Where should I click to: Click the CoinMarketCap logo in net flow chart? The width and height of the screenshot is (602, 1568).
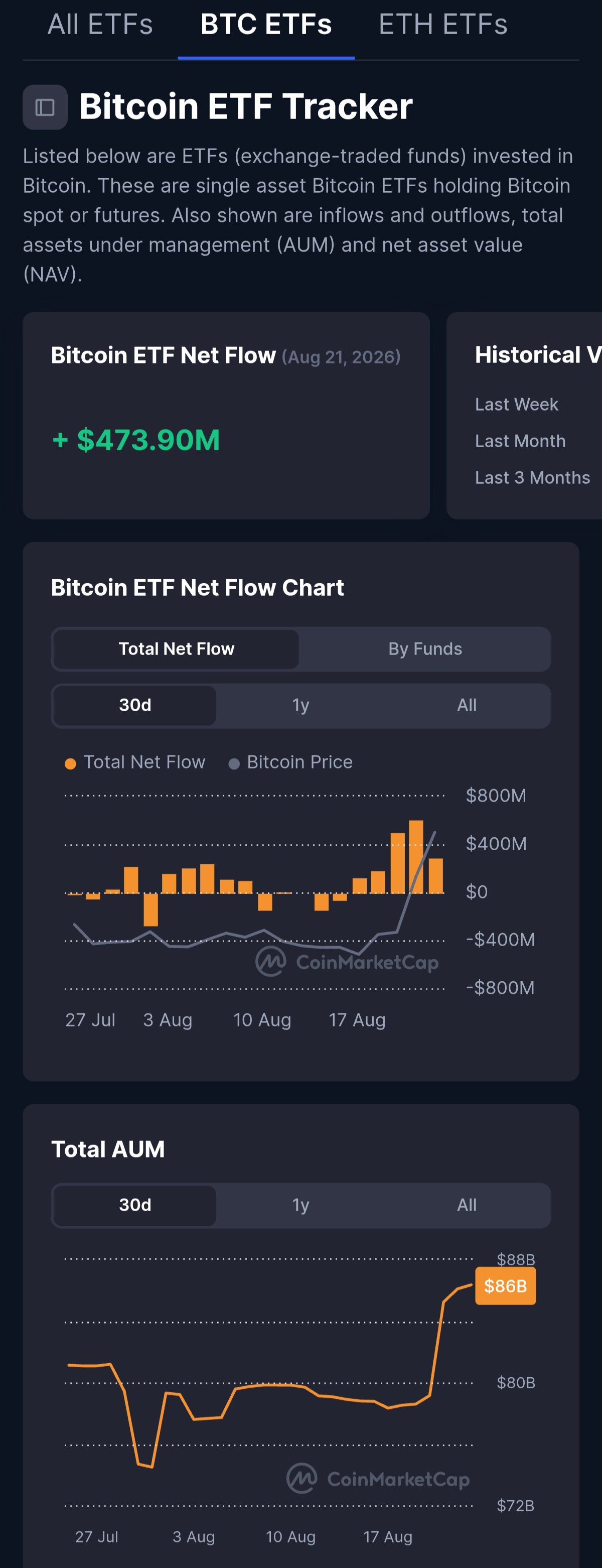pyautogui.click(x=347, y=962)
